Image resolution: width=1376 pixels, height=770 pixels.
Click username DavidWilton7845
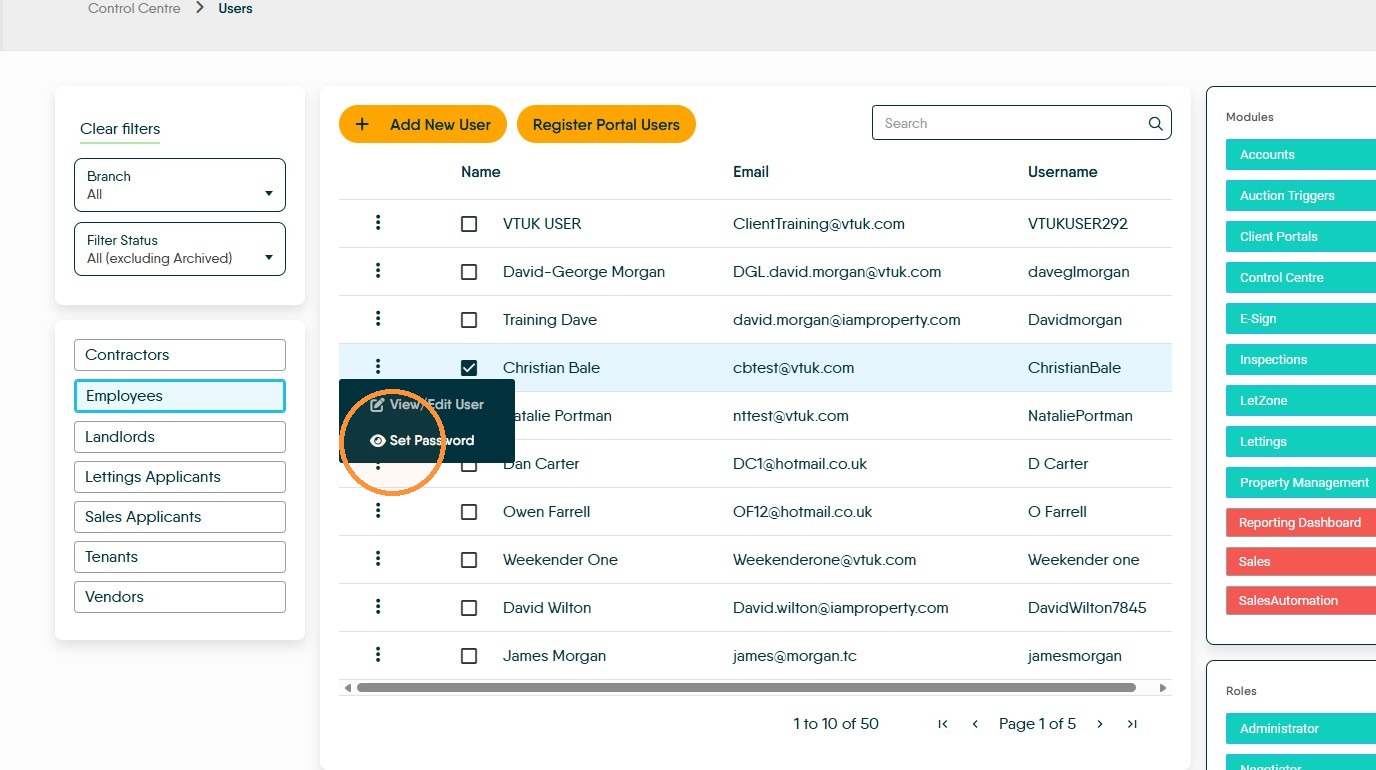coord(1087,608)
